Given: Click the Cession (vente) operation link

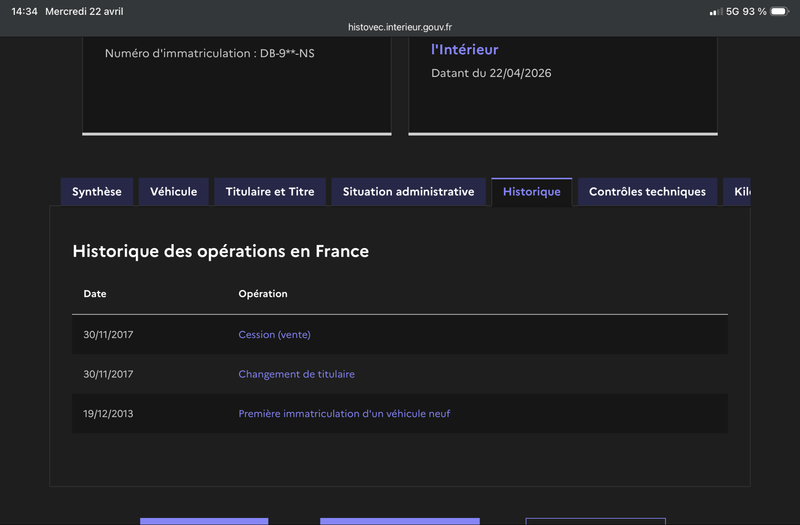Looking at the screenshot, I should (274, 335).
